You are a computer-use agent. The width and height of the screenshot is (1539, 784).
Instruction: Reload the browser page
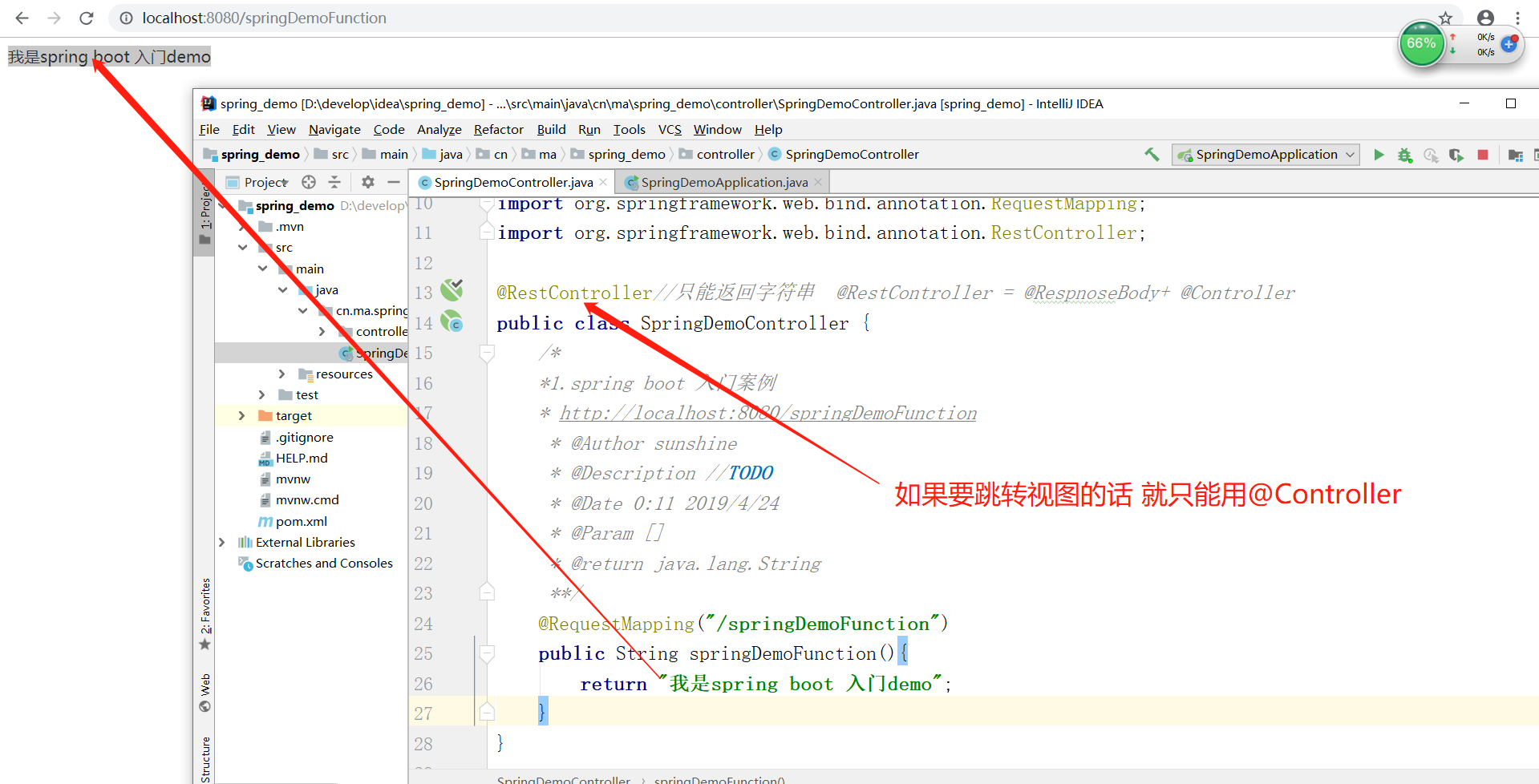point(87,18)
